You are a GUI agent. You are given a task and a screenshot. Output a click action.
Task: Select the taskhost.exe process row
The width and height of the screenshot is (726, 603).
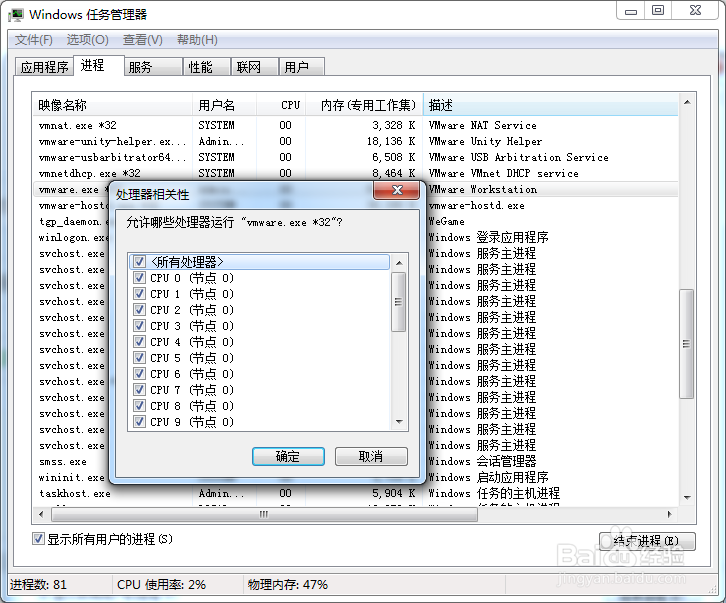coord(355,493)
